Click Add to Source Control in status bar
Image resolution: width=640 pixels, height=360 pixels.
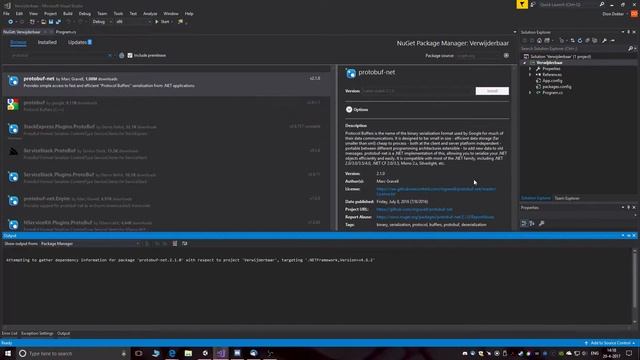point(611,343)
